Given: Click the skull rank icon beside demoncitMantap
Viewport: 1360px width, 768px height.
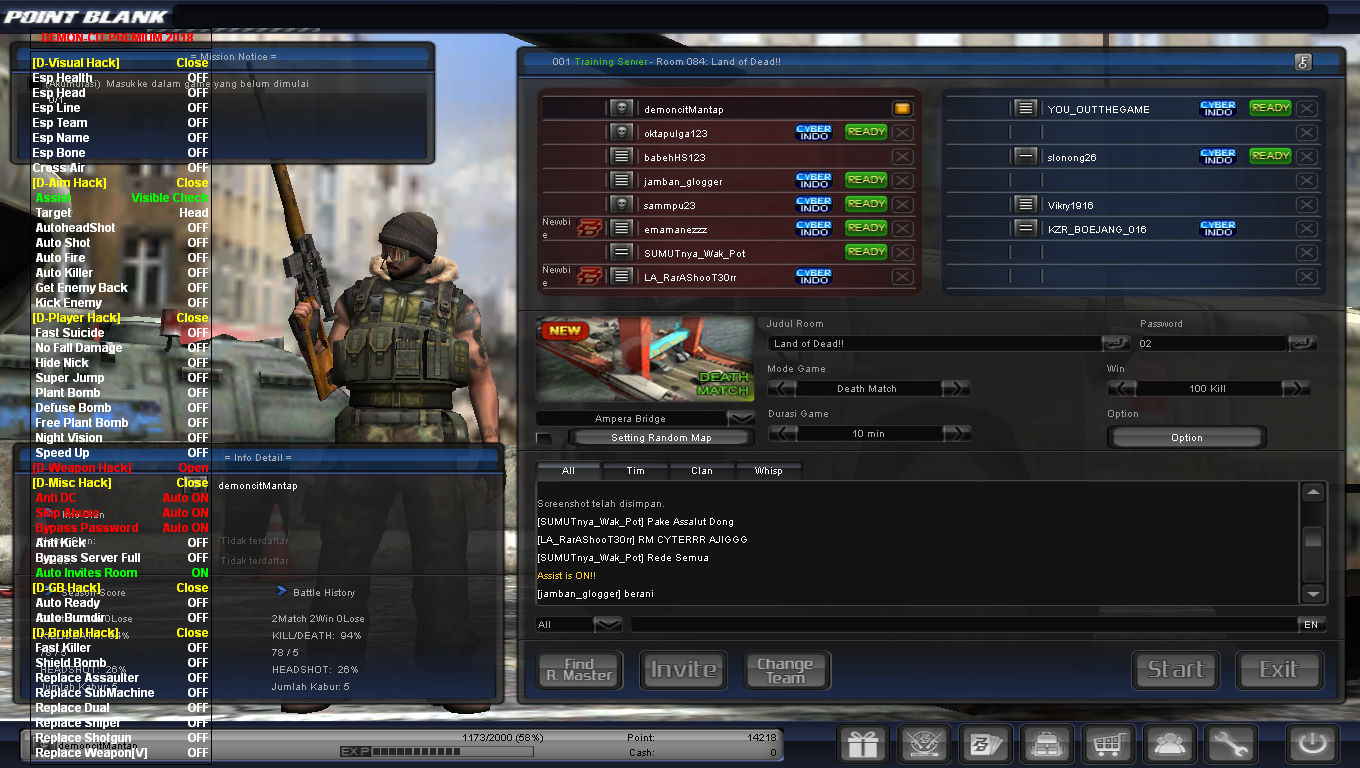Looking at the screenshot, I should click(621, 109).
